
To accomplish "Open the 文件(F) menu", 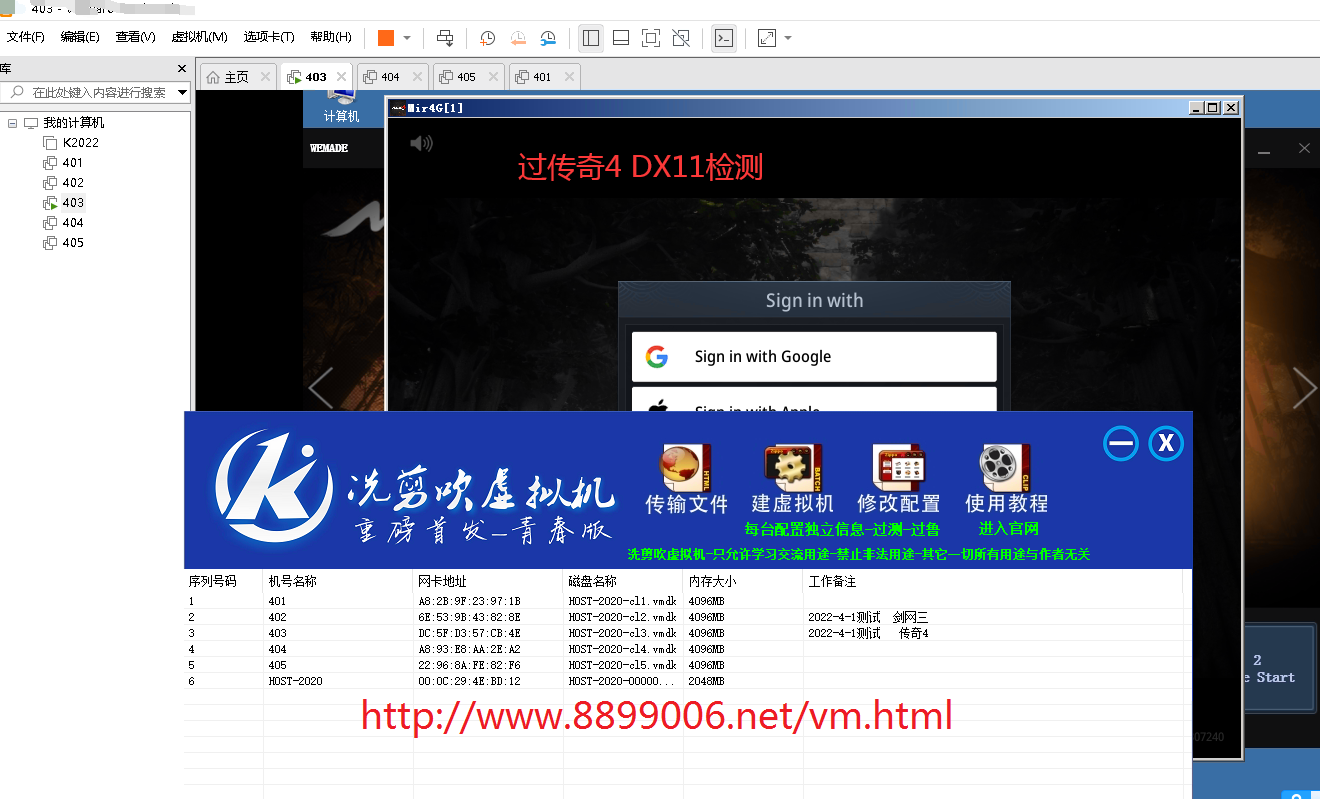I will [x=26, y=37].
